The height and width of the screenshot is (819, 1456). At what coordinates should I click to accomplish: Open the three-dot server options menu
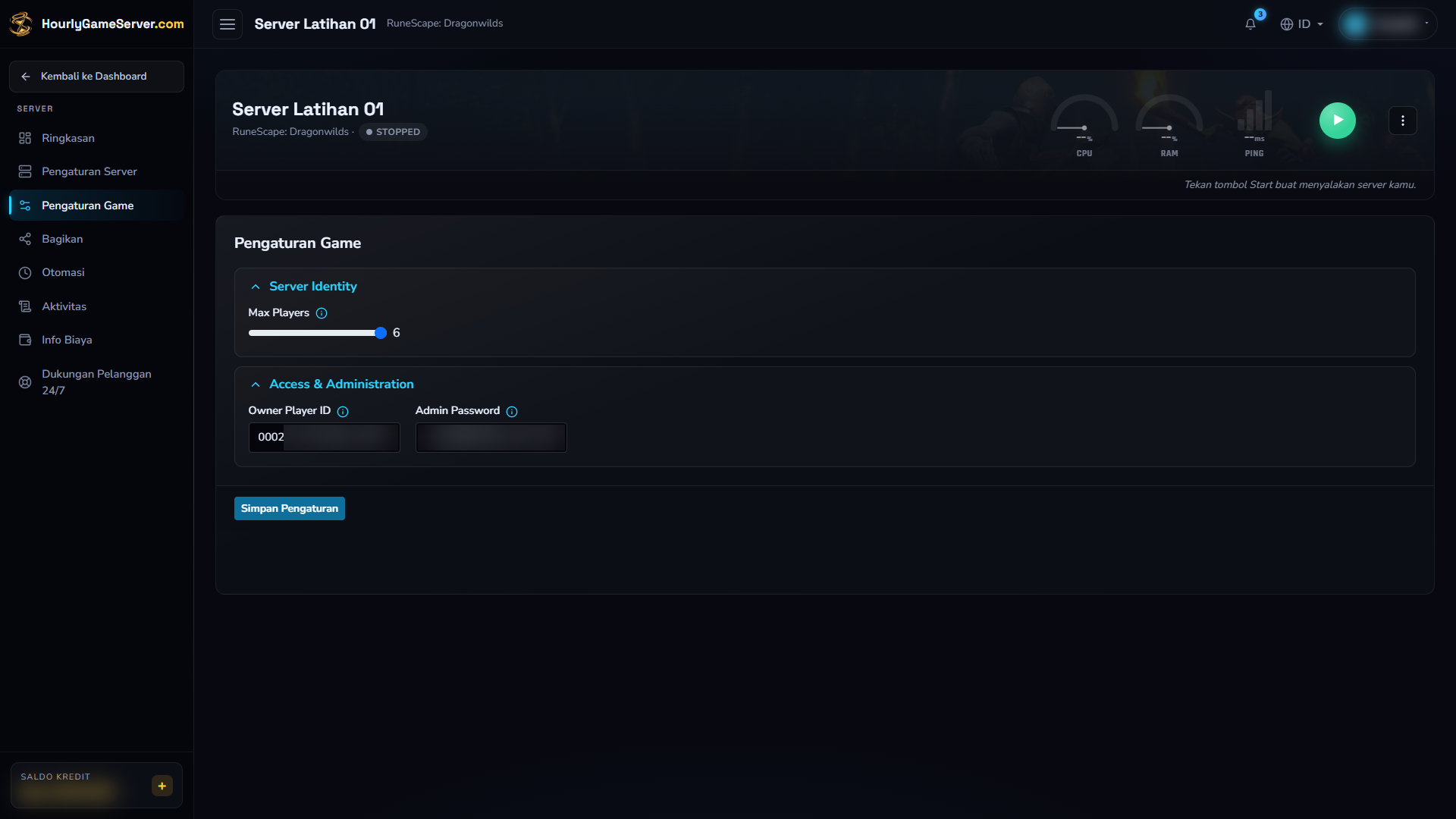[x=1403, y=121]
